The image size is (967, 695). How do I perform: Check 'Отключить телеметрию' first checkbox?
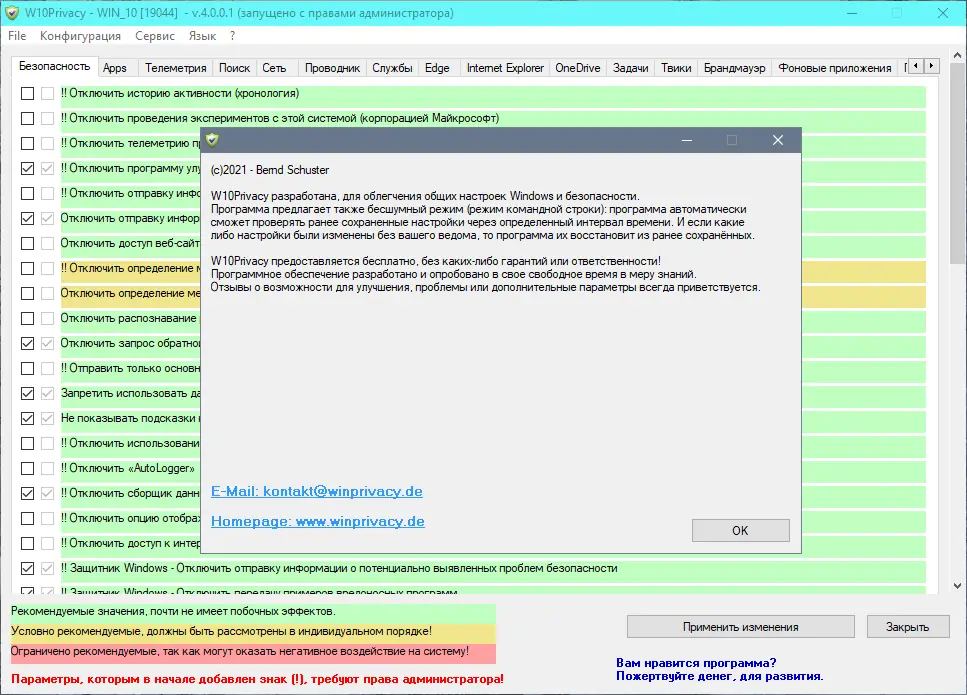(27, 143)
